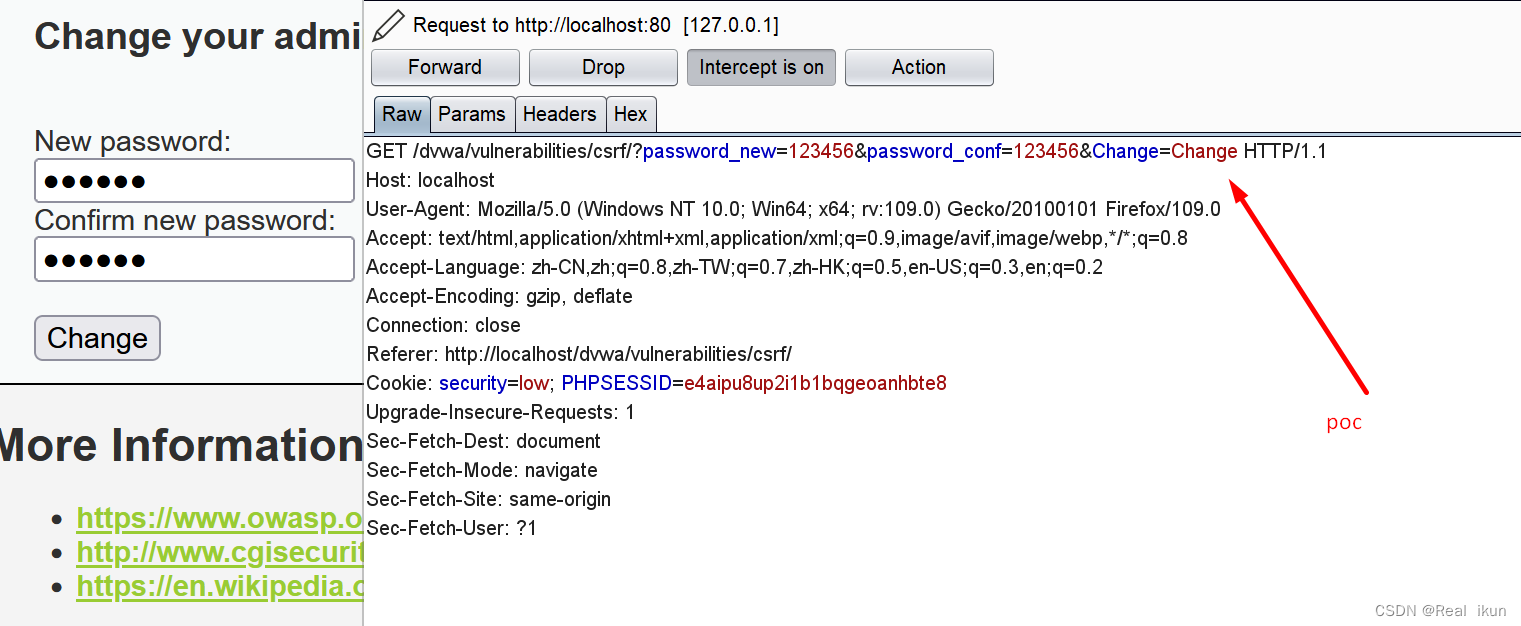Image resolution: width=1521 pixels, height=626 pixels.
Task: Click the Accept: text/html header line
Action: 777,239
